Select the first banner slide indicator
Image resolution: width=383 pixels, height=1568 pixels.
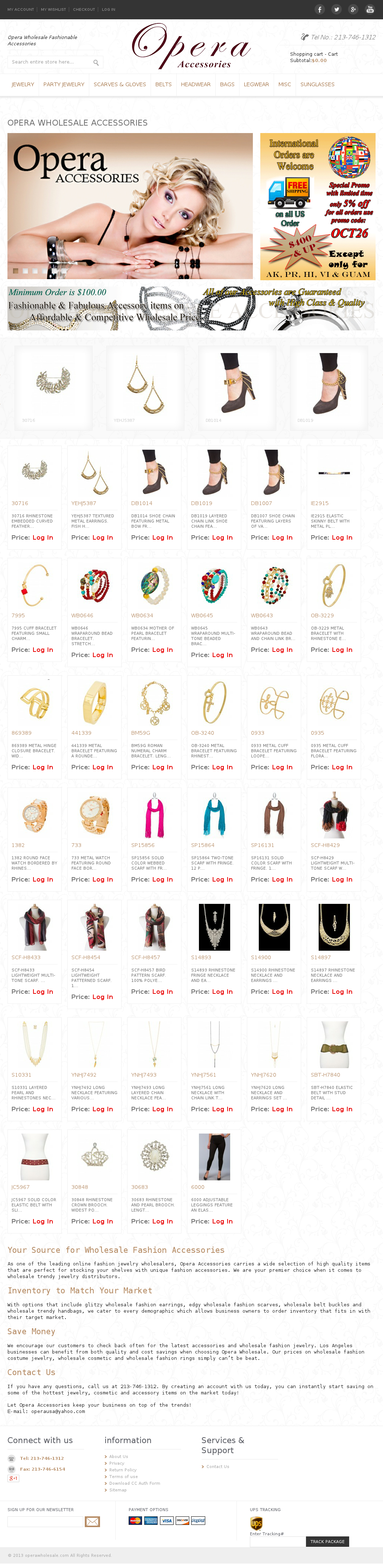point(16,271)
